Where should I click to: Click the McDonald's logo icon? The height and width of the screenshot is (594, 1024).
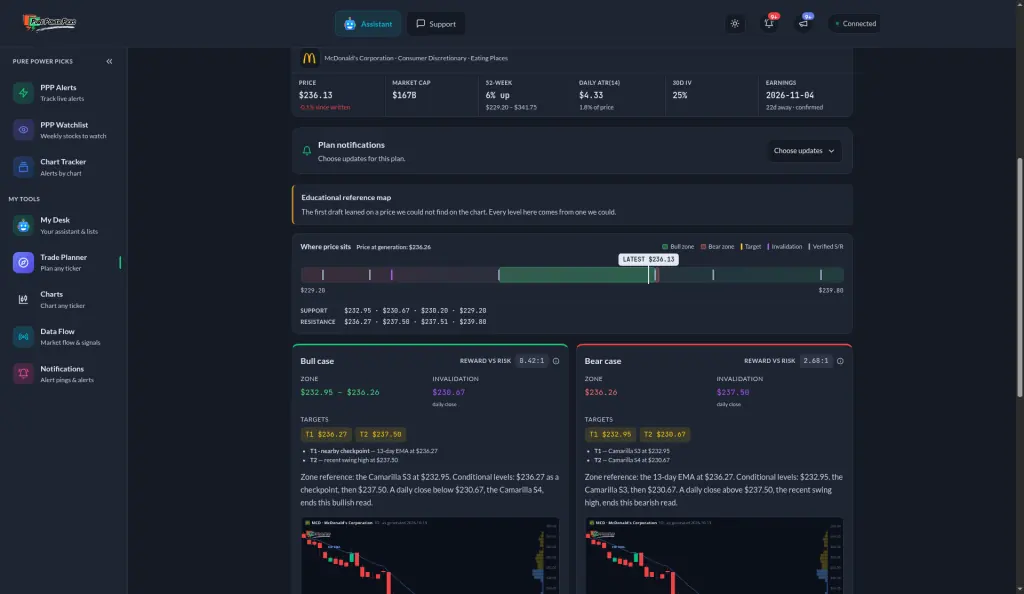309,58
